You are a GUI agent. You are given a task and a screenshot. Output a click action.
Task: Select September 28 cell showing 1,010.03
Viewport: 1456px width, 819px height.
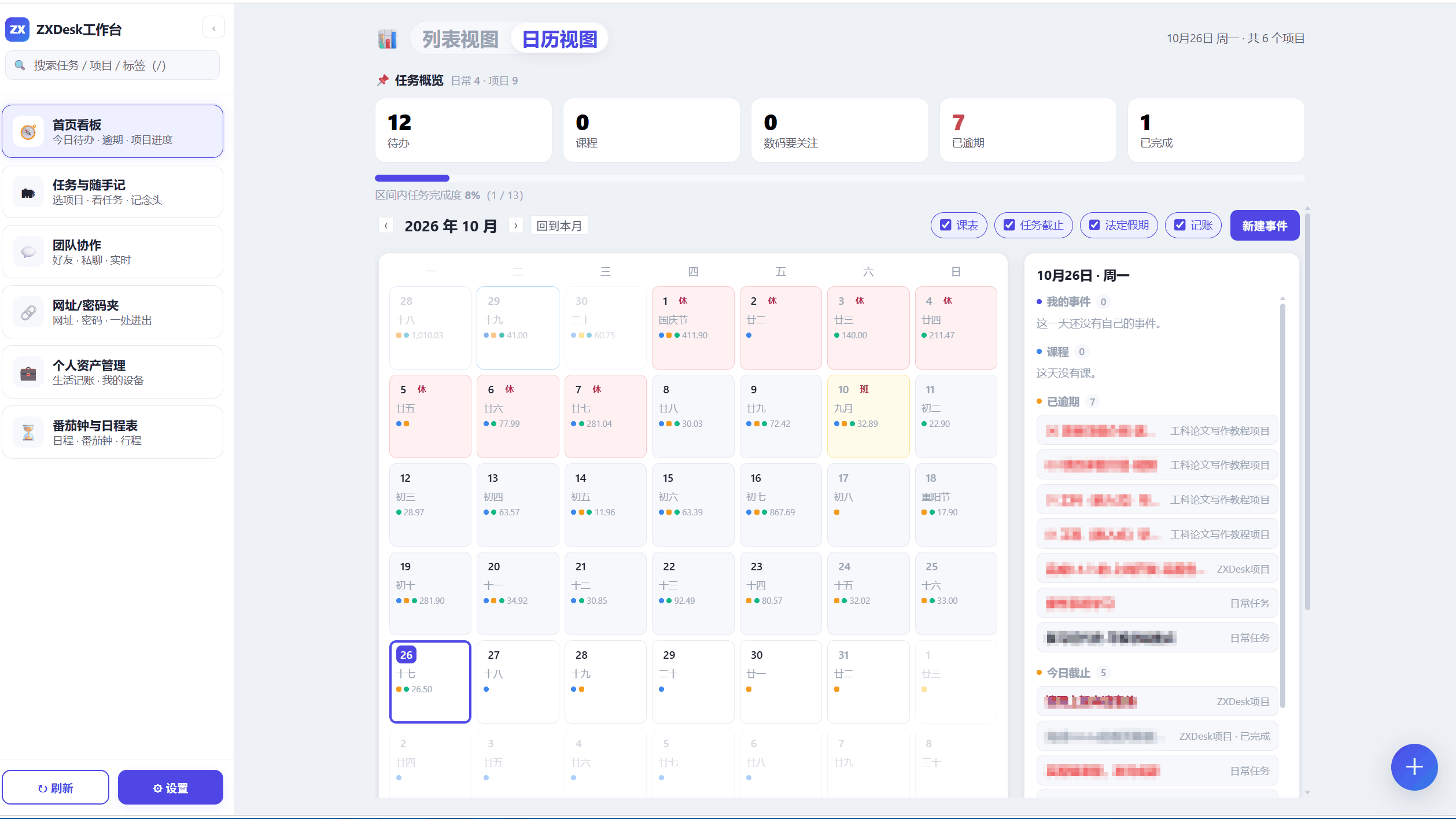(430, 328)
